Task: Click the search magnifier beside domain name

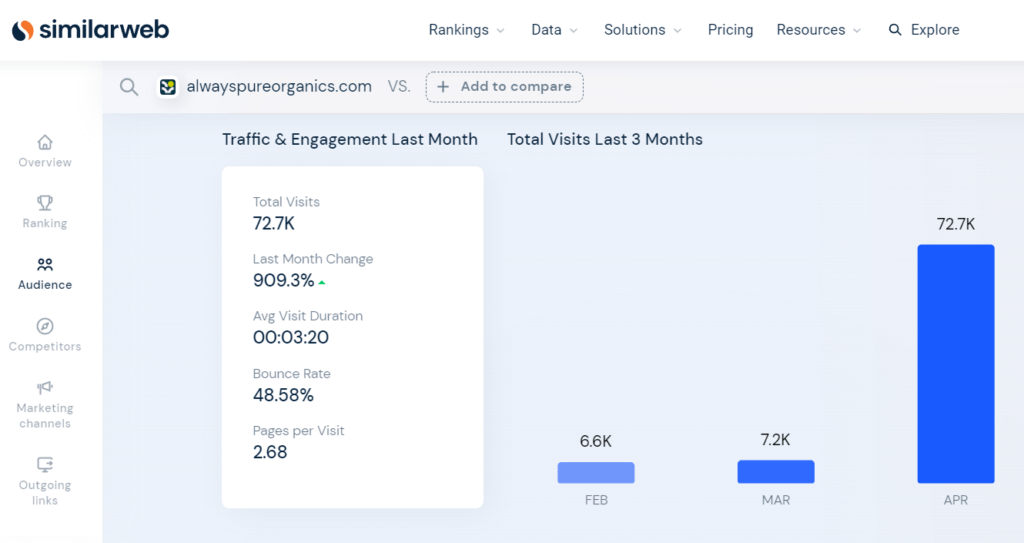Action: coord(129,86)
